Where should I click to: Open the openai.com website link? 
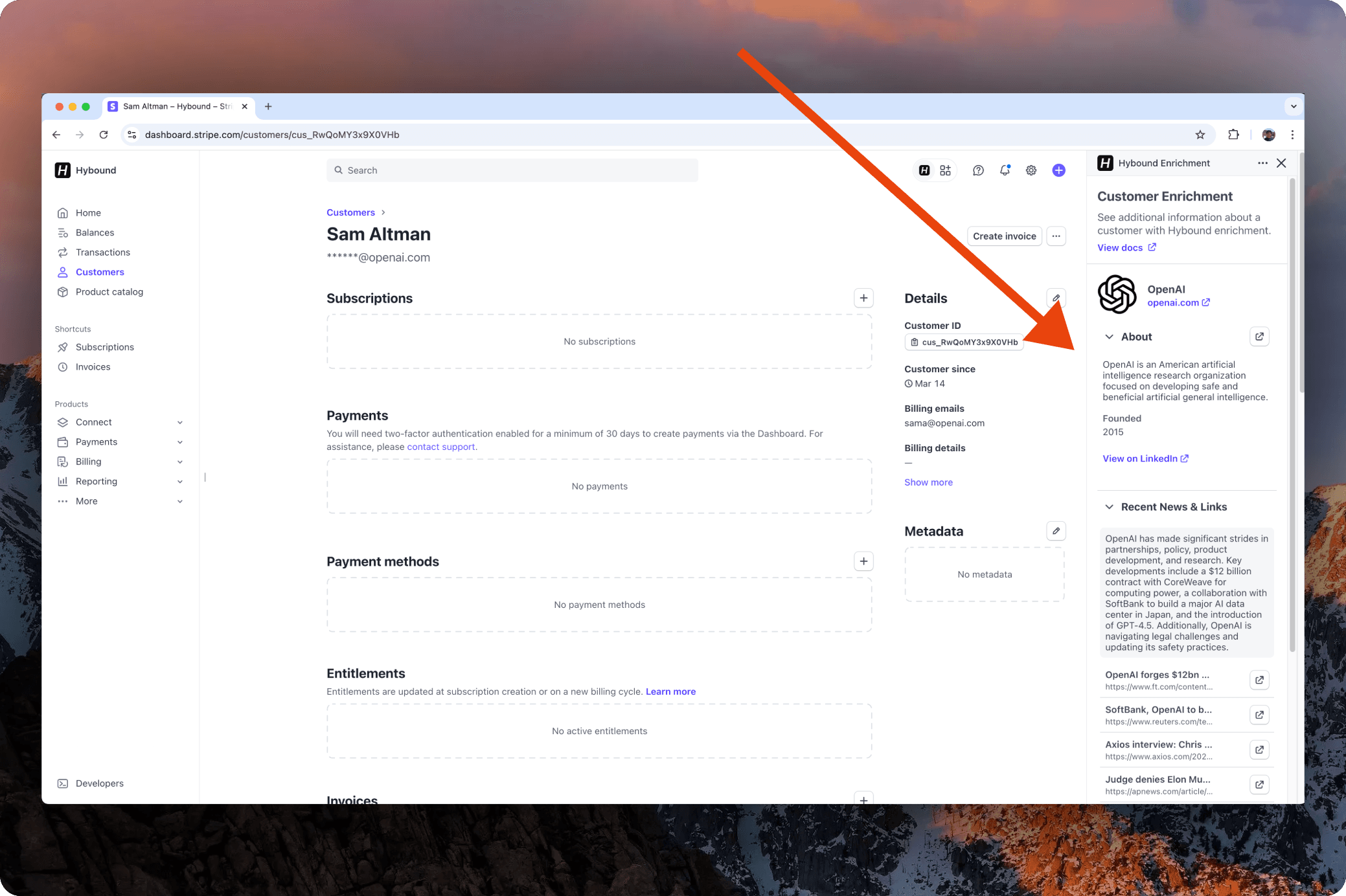click(1178, 302)
